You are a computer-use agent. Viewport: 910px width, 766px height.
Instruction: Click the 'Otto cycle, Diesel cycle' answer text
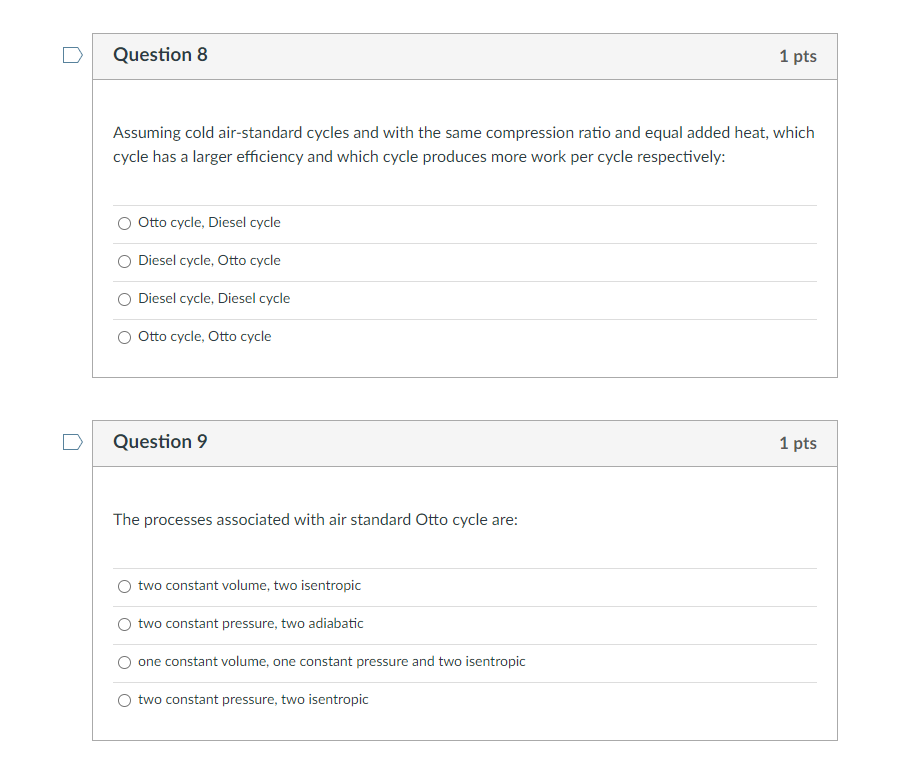209,223
